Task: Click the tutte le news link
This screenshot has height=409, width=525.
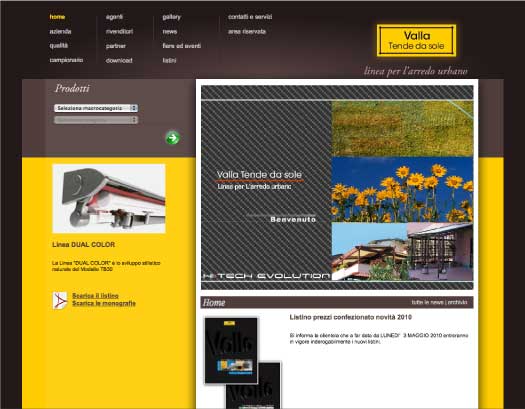Action: (x=428, y=302)
